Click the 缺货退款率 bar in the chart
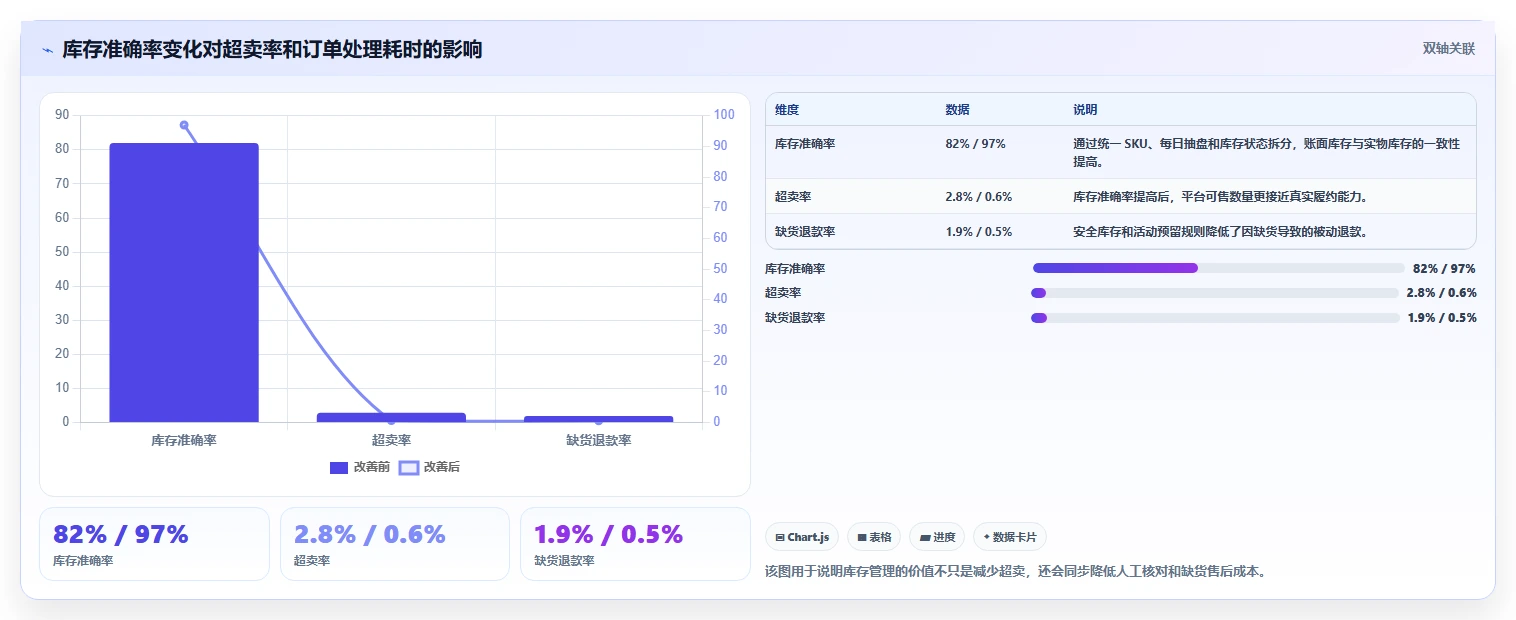The width and height of the screenshot is (1516, 620). tap(599, 419)
